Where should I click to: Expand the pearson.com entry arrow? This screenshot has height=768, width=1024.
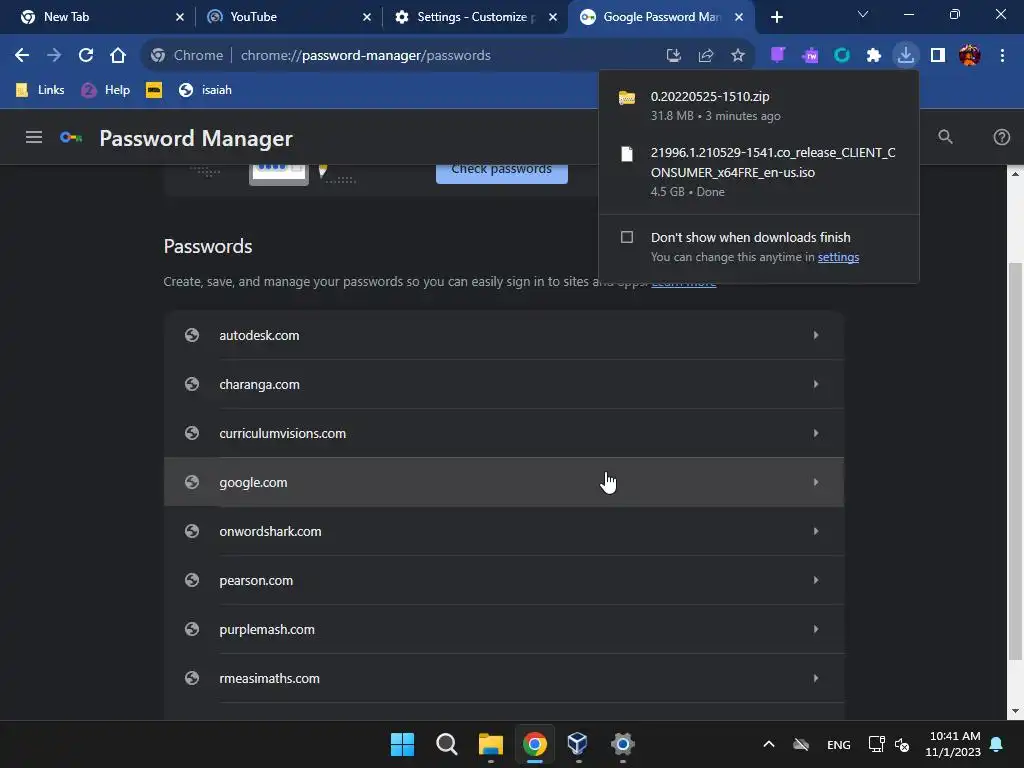(816, 580)
